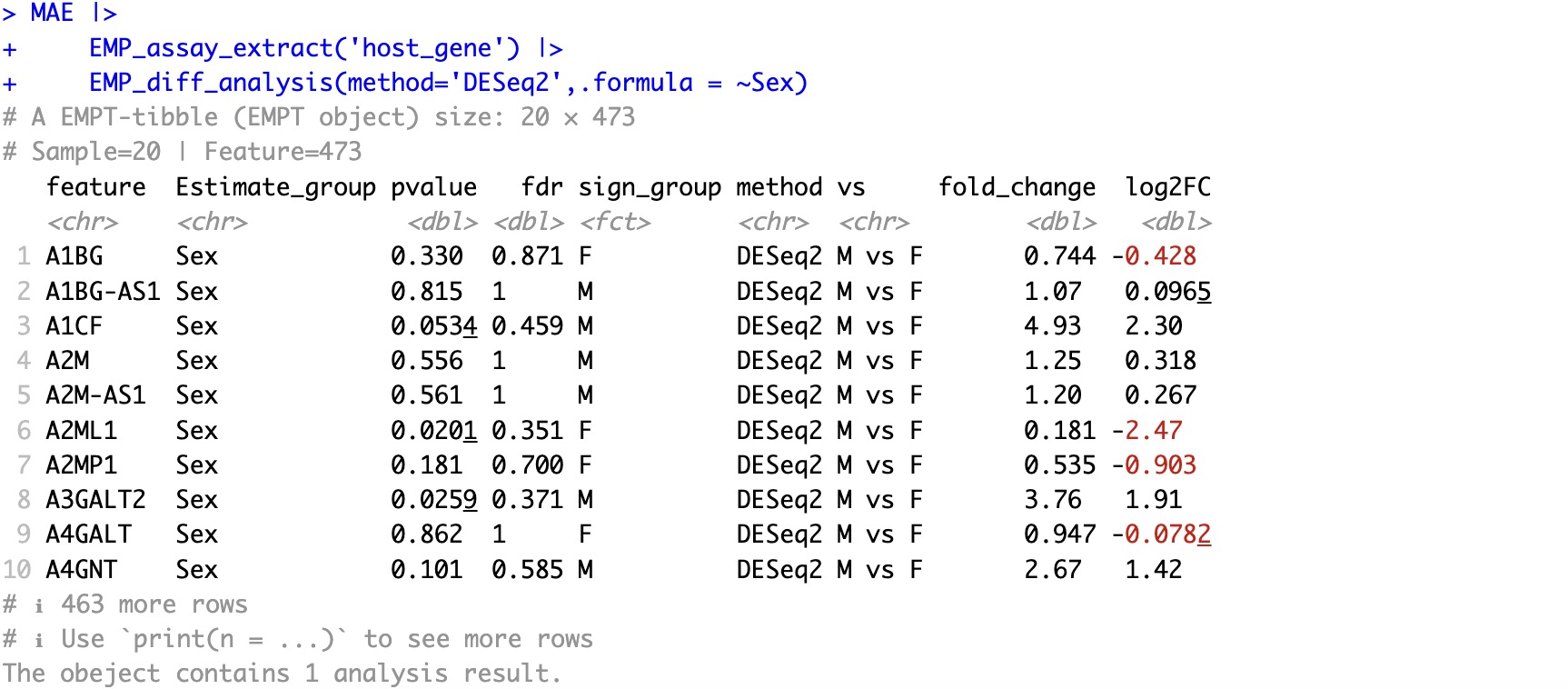Click the 'fdr' column header
Screen dimensions: 1568x689
(x=541, y=187)
